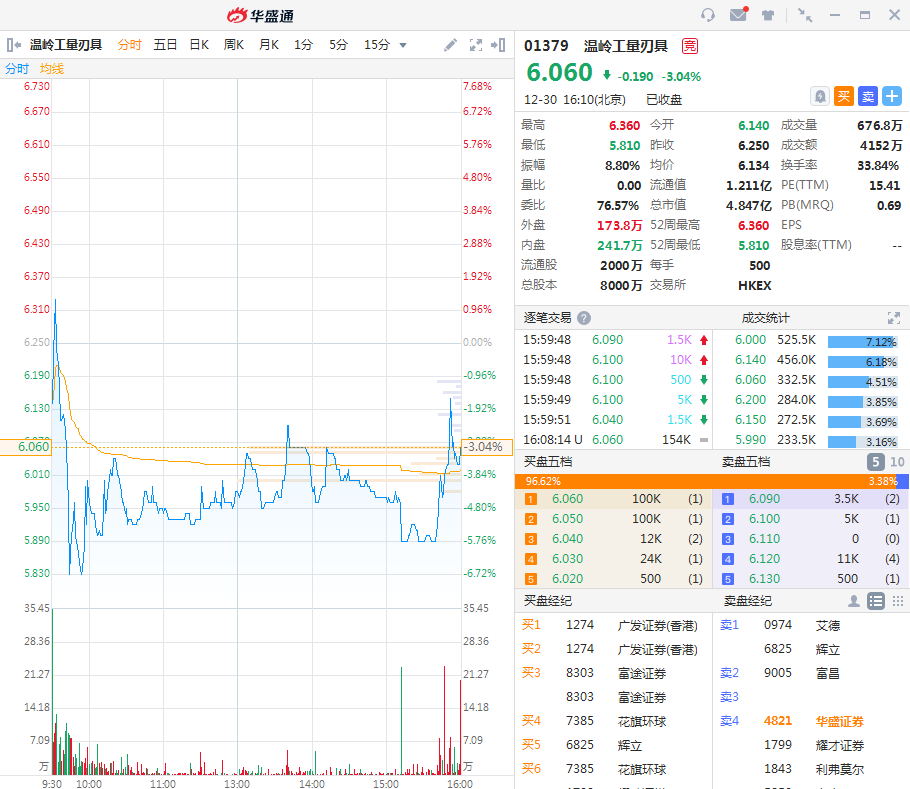Select ask level 5 price 6.130

(x=764, y=579)
